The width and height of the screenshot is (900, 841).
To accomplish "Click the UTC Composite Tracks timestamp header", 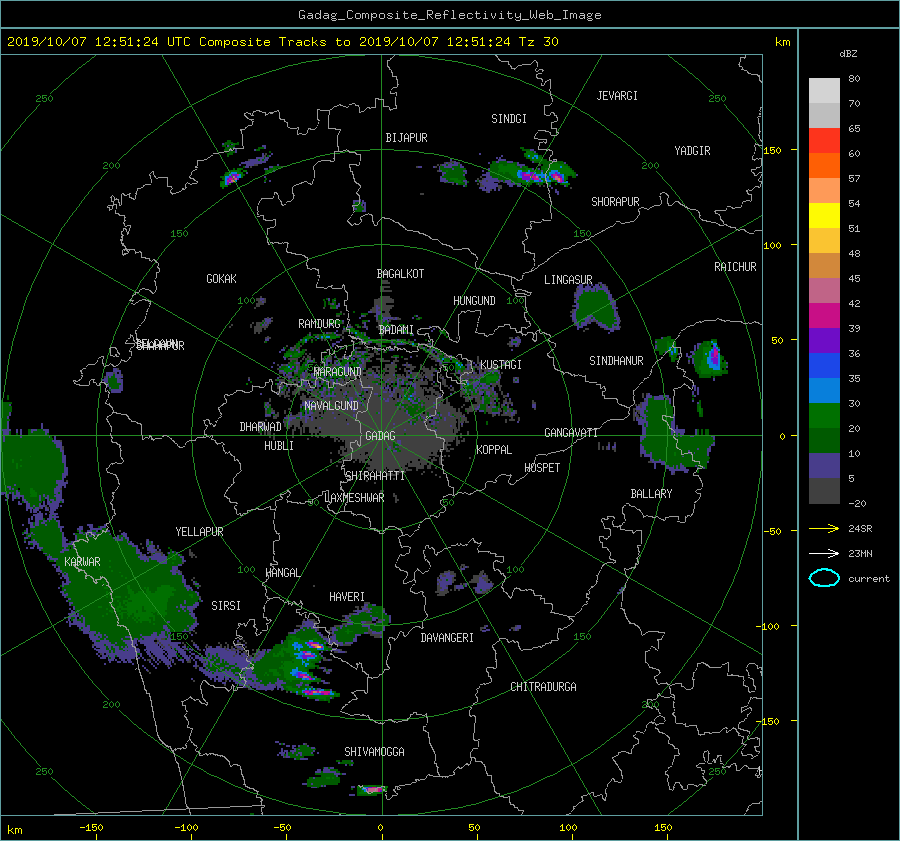I will tap(282, 42).
